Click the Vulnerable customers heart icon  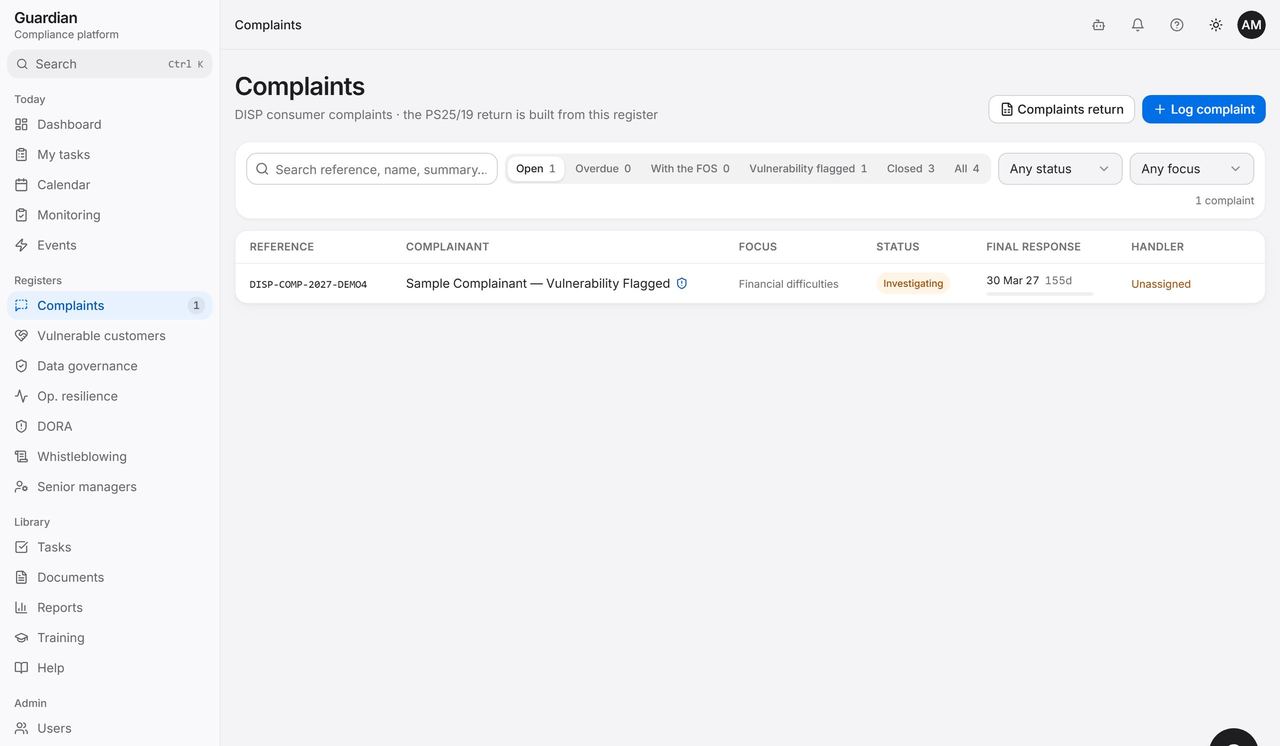tap(21, 336)
